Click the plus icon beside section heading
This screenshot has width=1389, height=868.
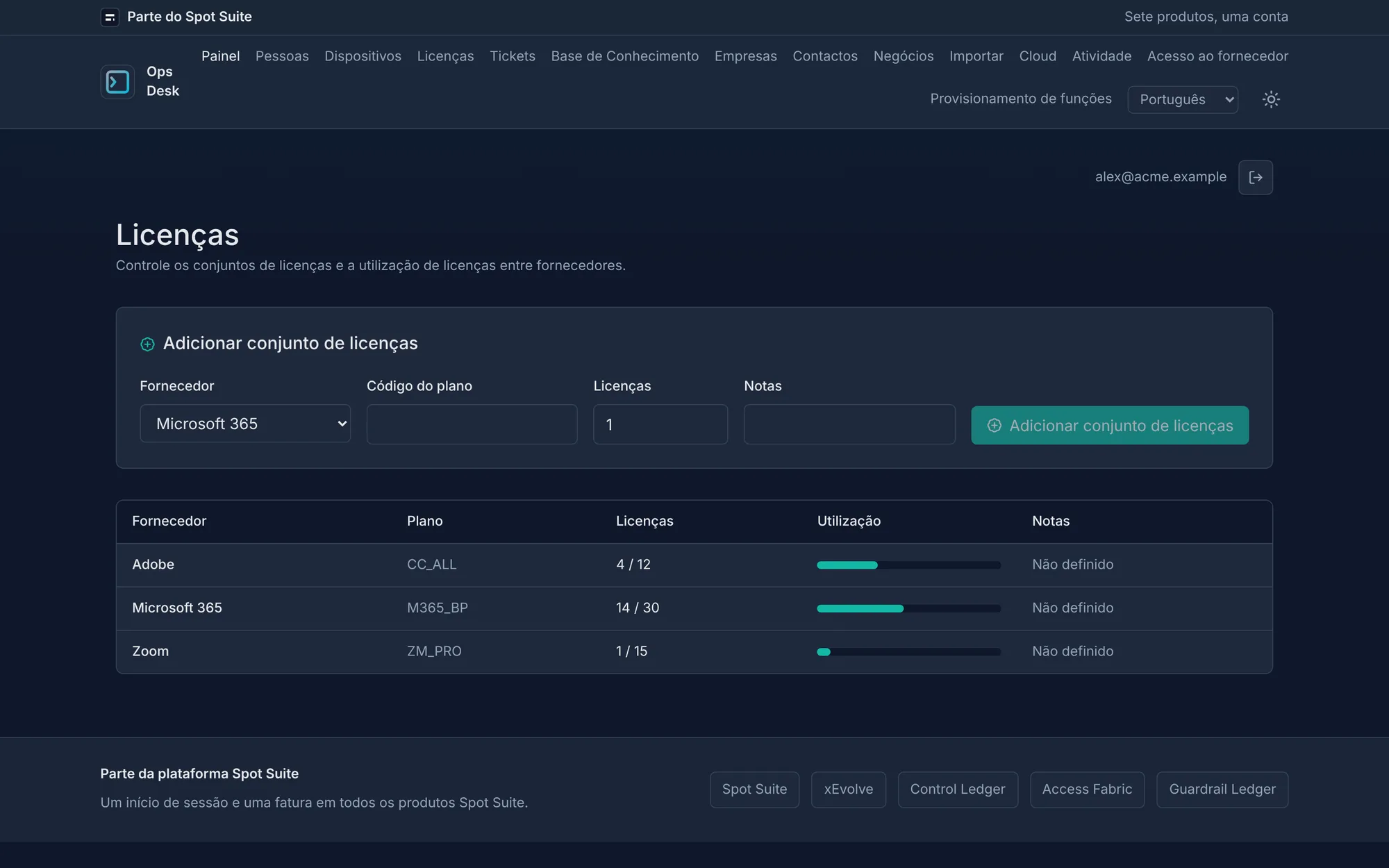click(147, 344)
